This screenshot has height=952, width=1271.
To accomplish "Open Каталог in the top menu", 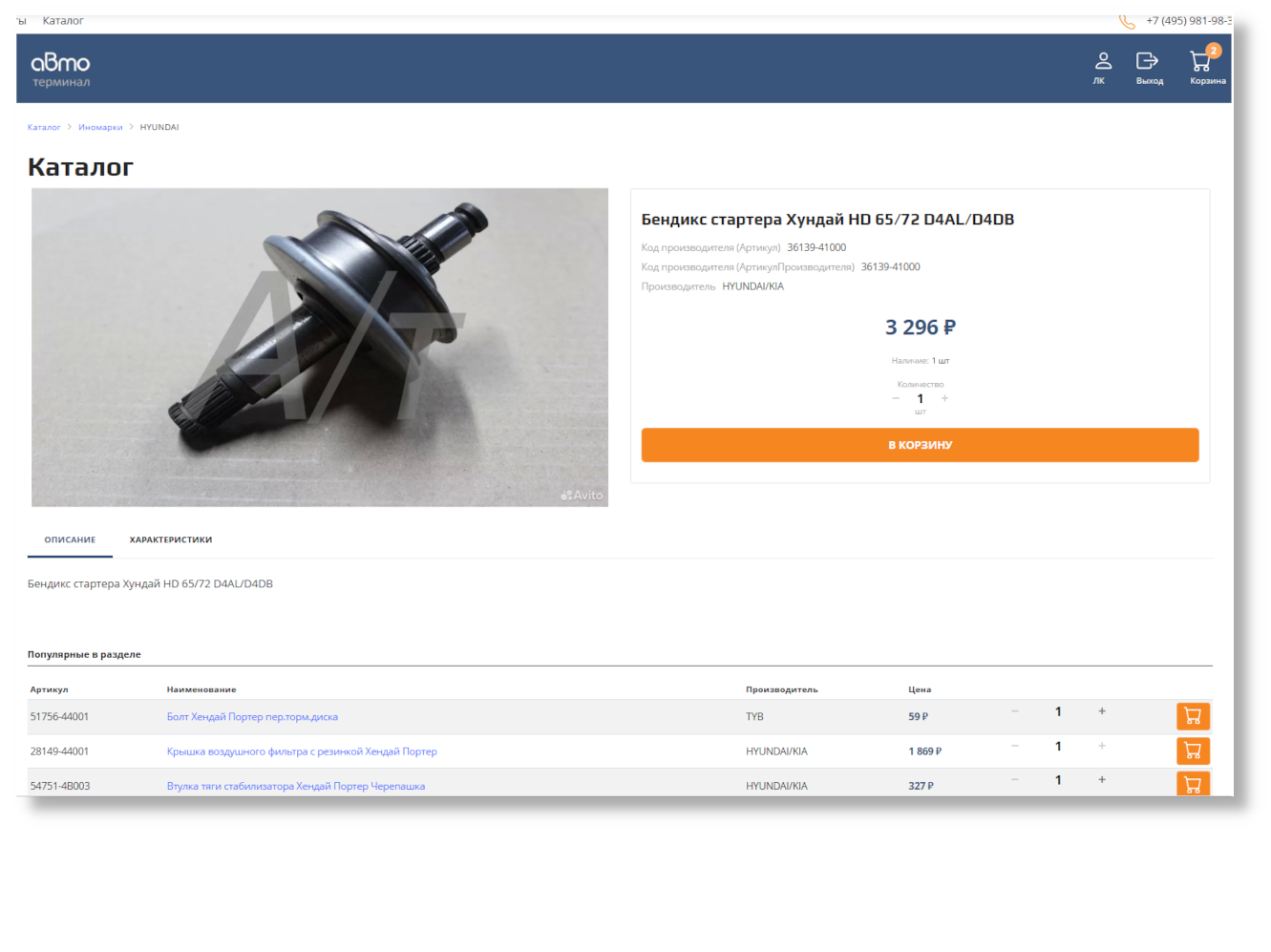I will coord(63,21).
